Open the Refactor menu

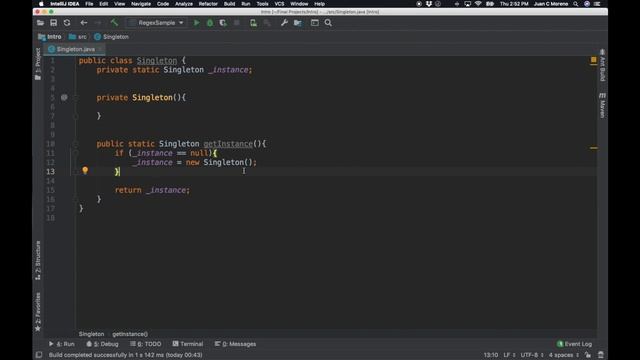tap(208, 4)
